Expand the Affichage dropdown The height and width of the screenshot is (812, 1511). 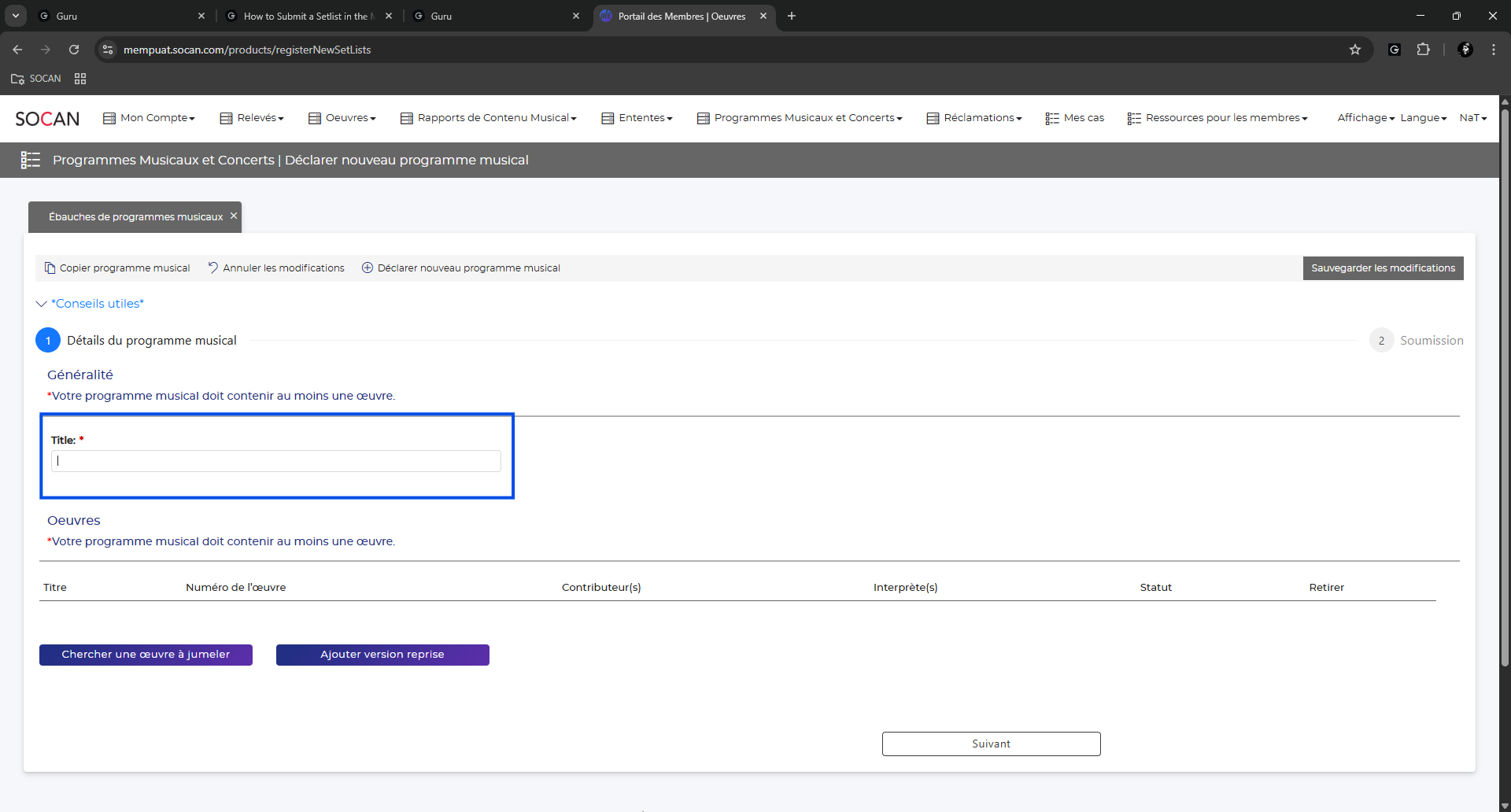tap(1365, 118)
